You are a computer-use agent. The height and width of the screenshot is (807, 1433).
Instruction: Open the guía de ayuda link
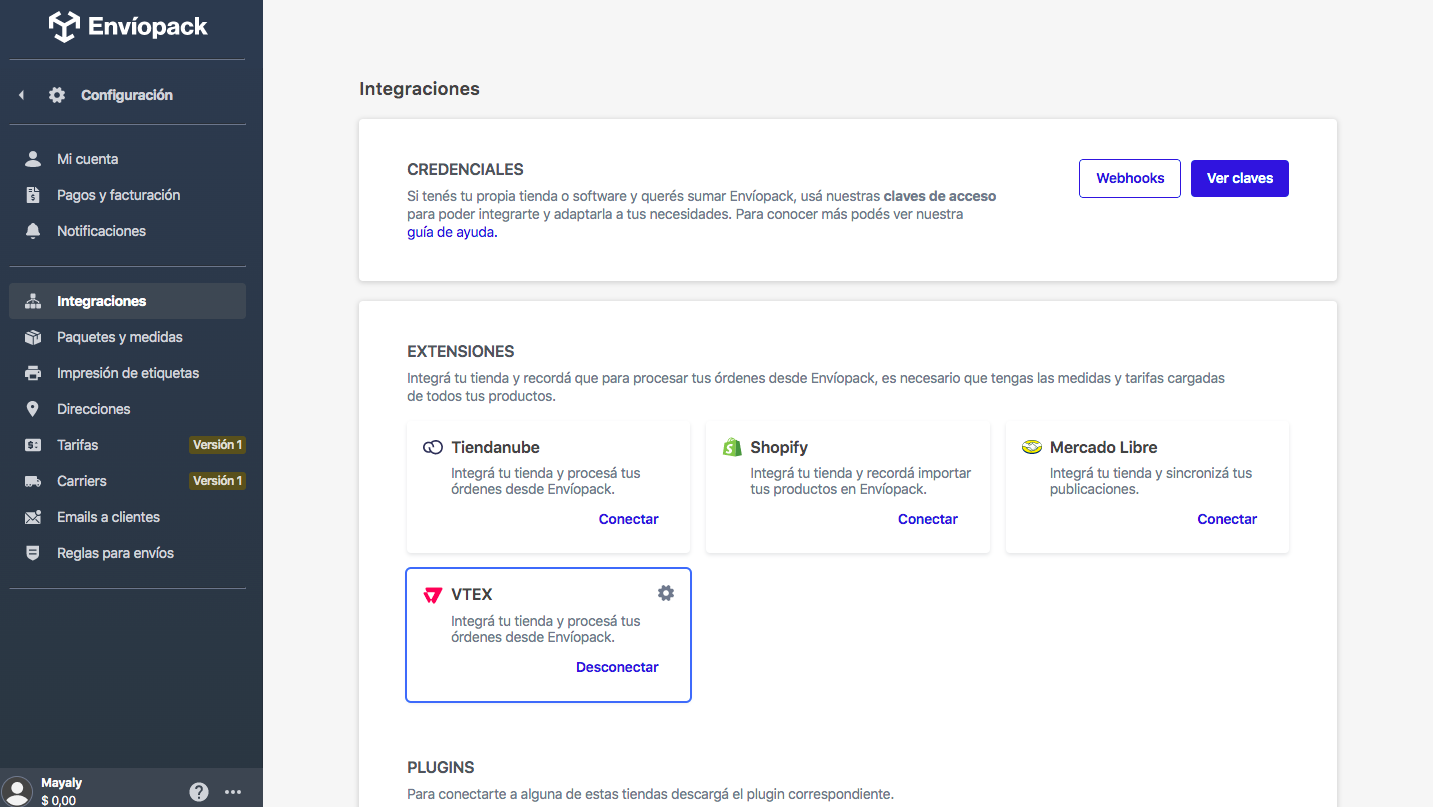[x=451, y=232]
